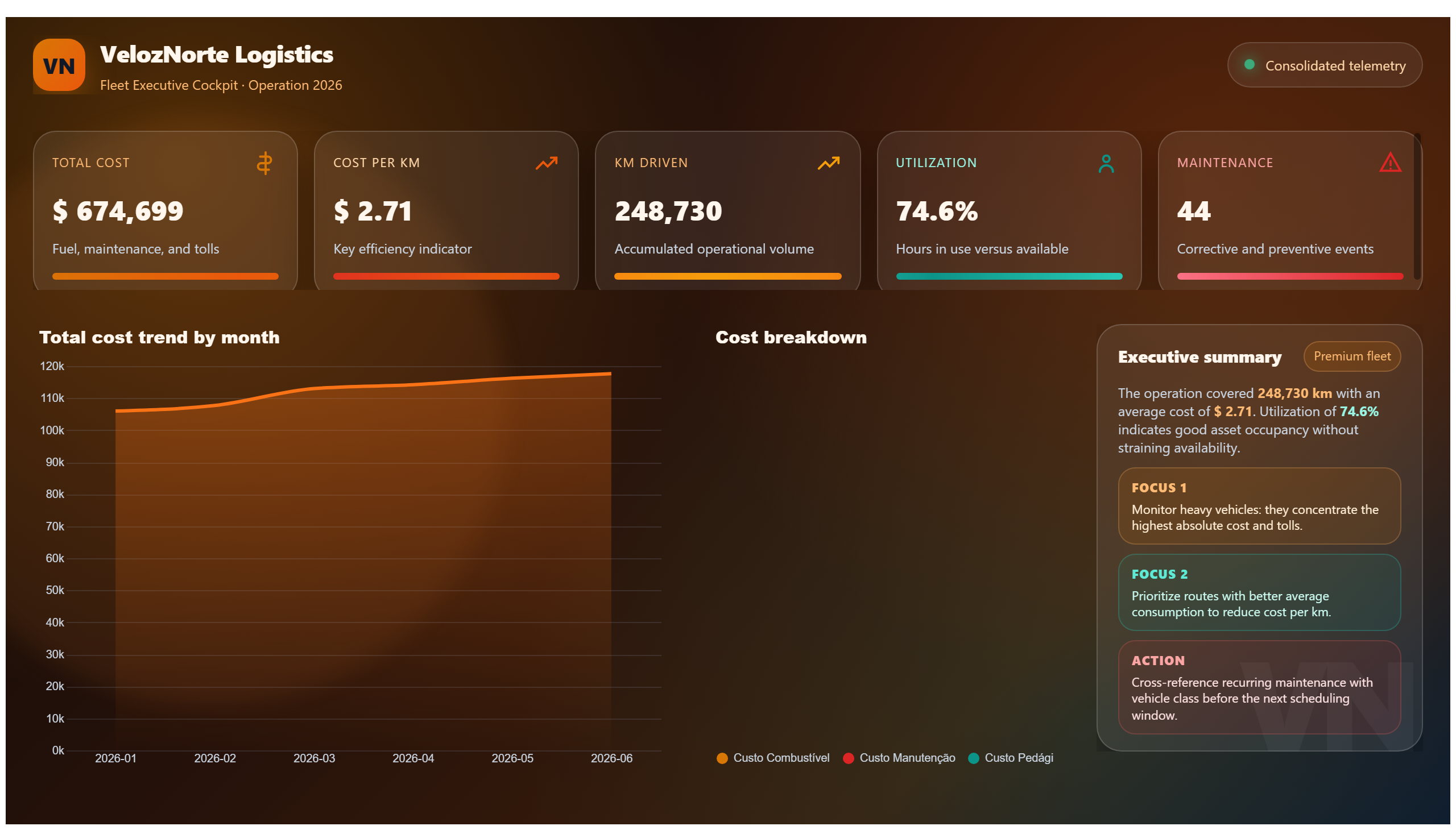Image resolution: width=1456 pixels, height=830 pixels.
Task: Open the Focus 2 routes card
Action: [x=1259, y=592]
